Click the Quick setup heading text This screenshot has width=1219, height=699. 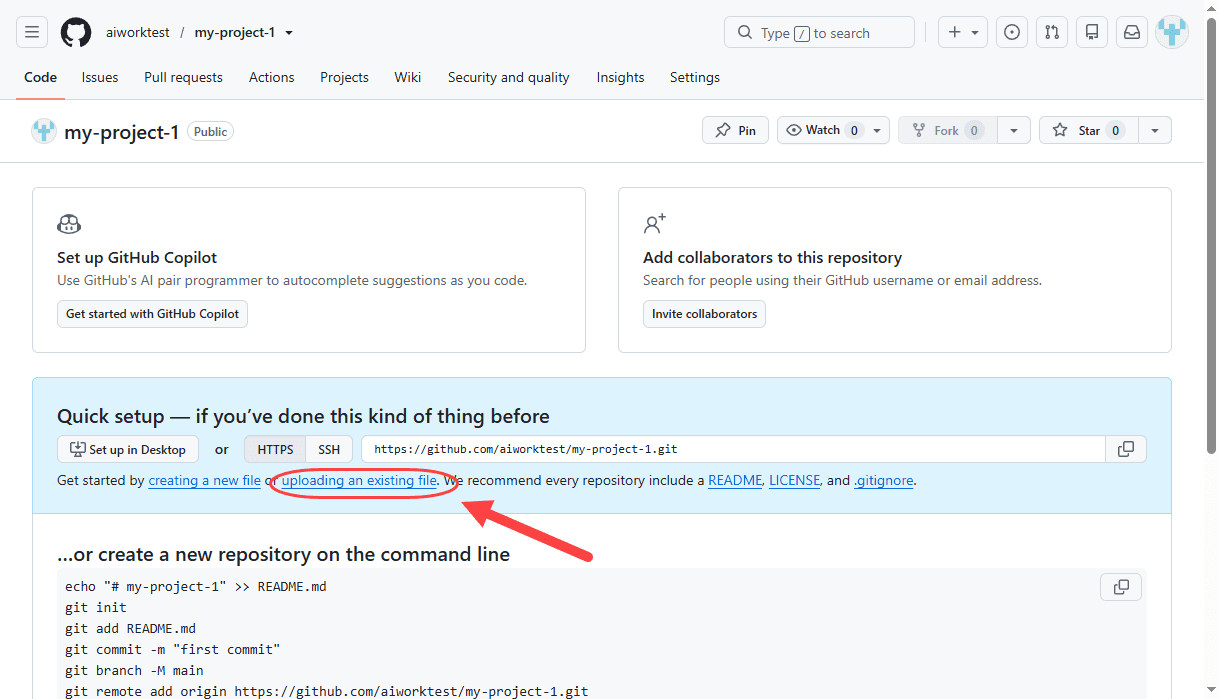point(303,416)
